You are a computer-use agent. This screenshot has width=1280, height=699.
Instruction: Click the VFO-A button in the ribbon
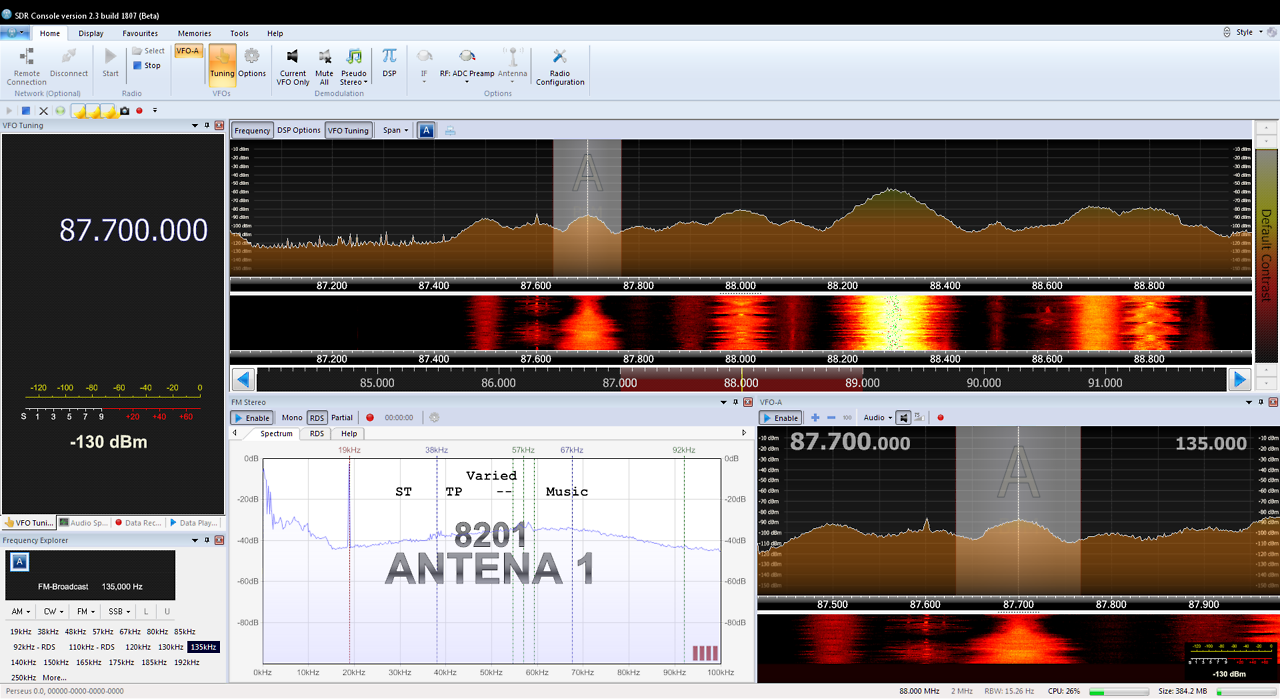click(188, 51)
